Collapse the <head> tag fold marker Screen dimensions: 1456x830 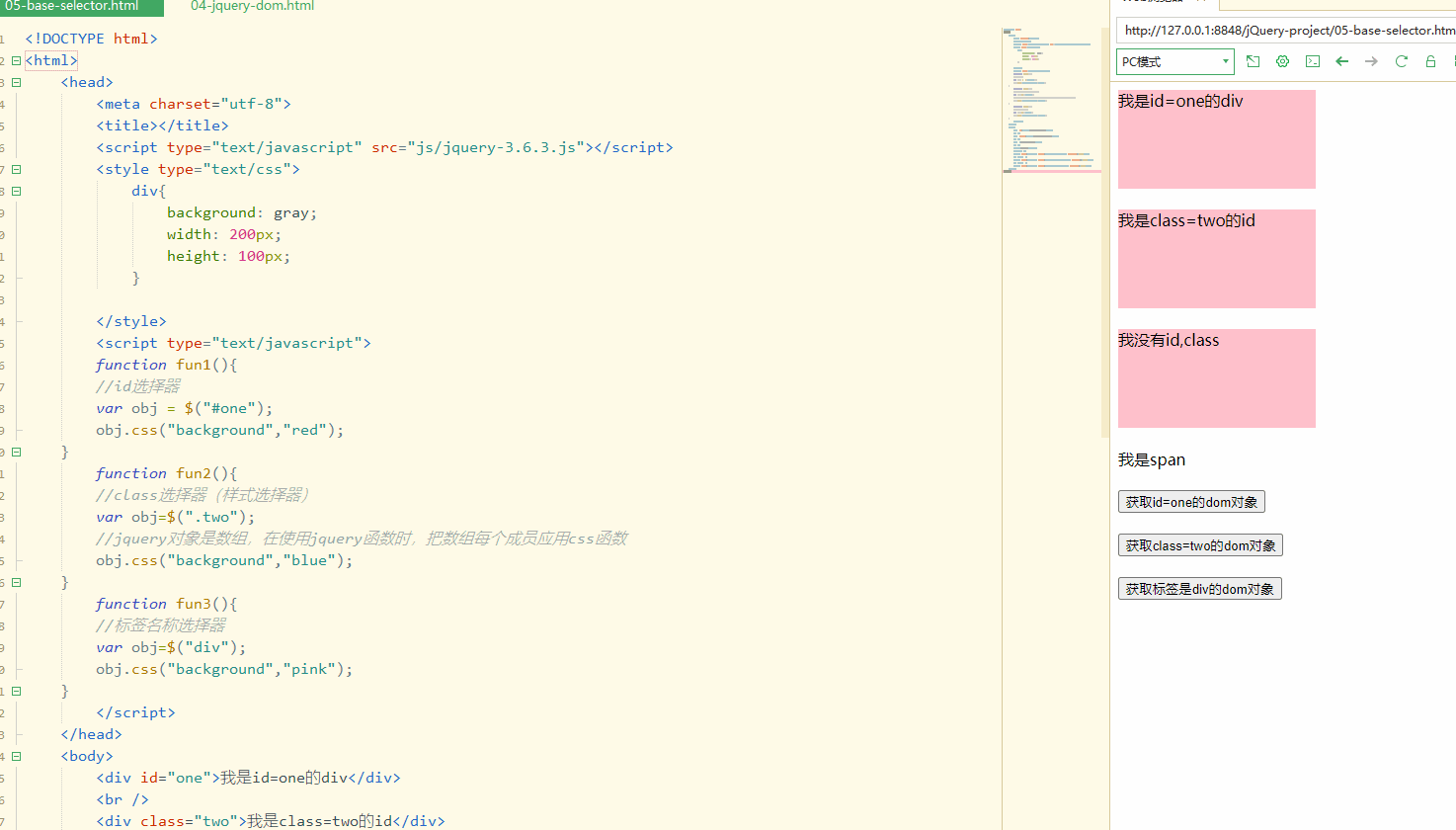[16, 82]
